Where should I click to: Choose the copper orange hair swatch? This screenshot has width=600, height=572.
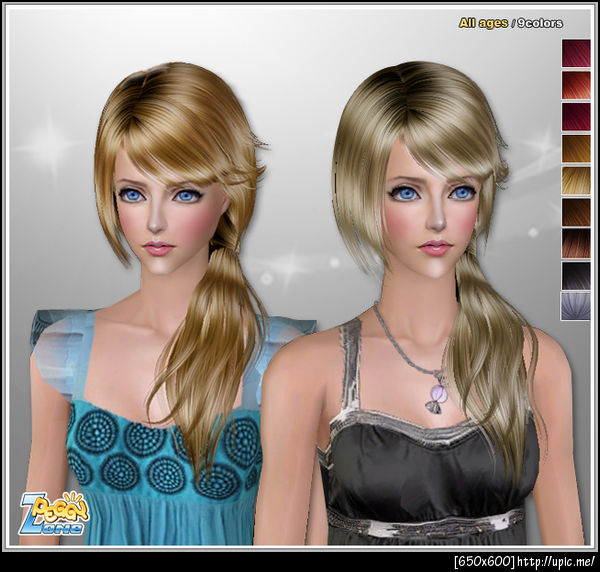pyautogui.click(x=576, y=148)
